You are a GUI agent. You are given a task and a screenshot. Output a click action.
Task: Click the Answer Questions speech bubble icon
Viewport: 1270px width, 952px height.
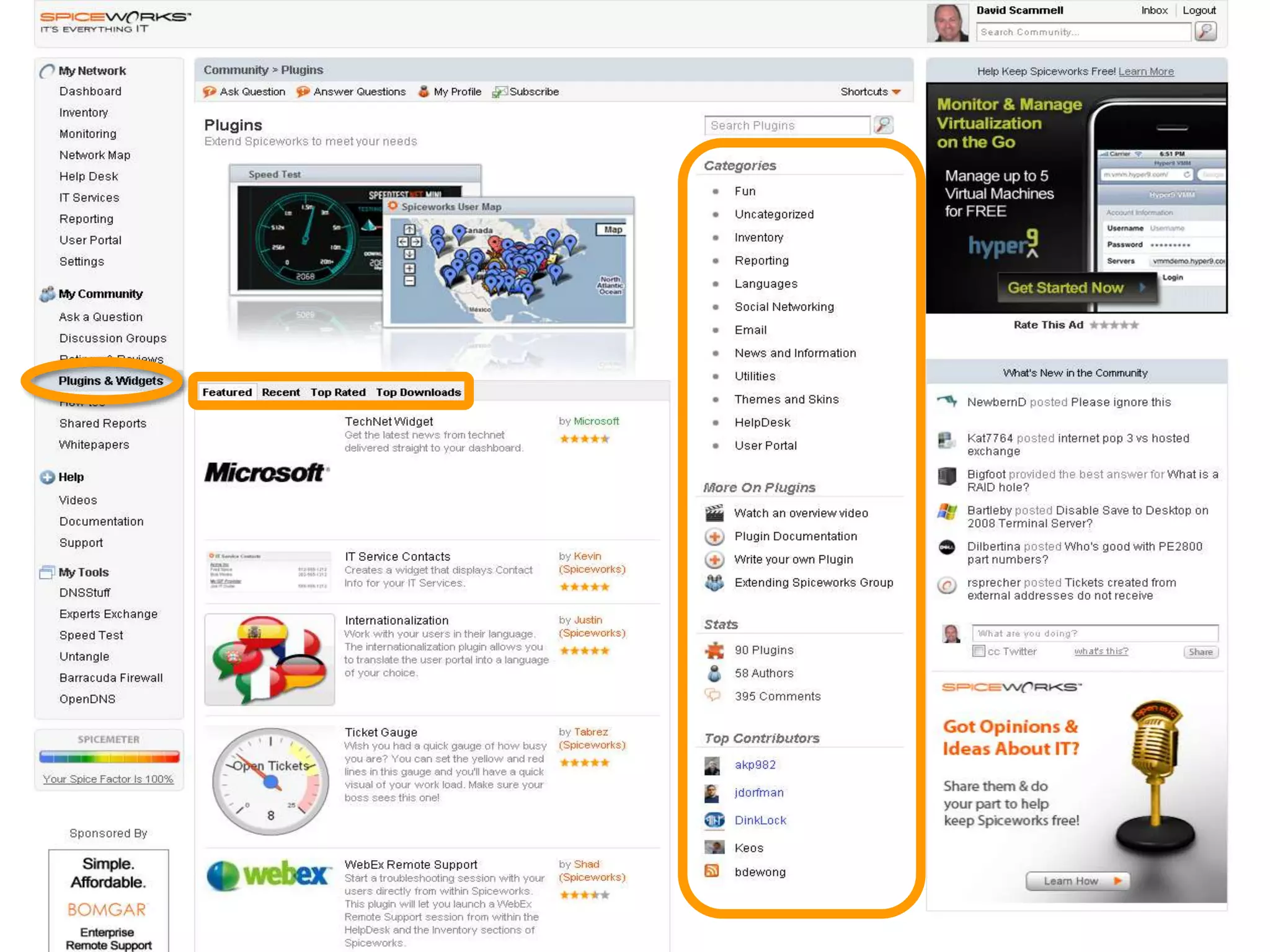[x=303, y=92]
